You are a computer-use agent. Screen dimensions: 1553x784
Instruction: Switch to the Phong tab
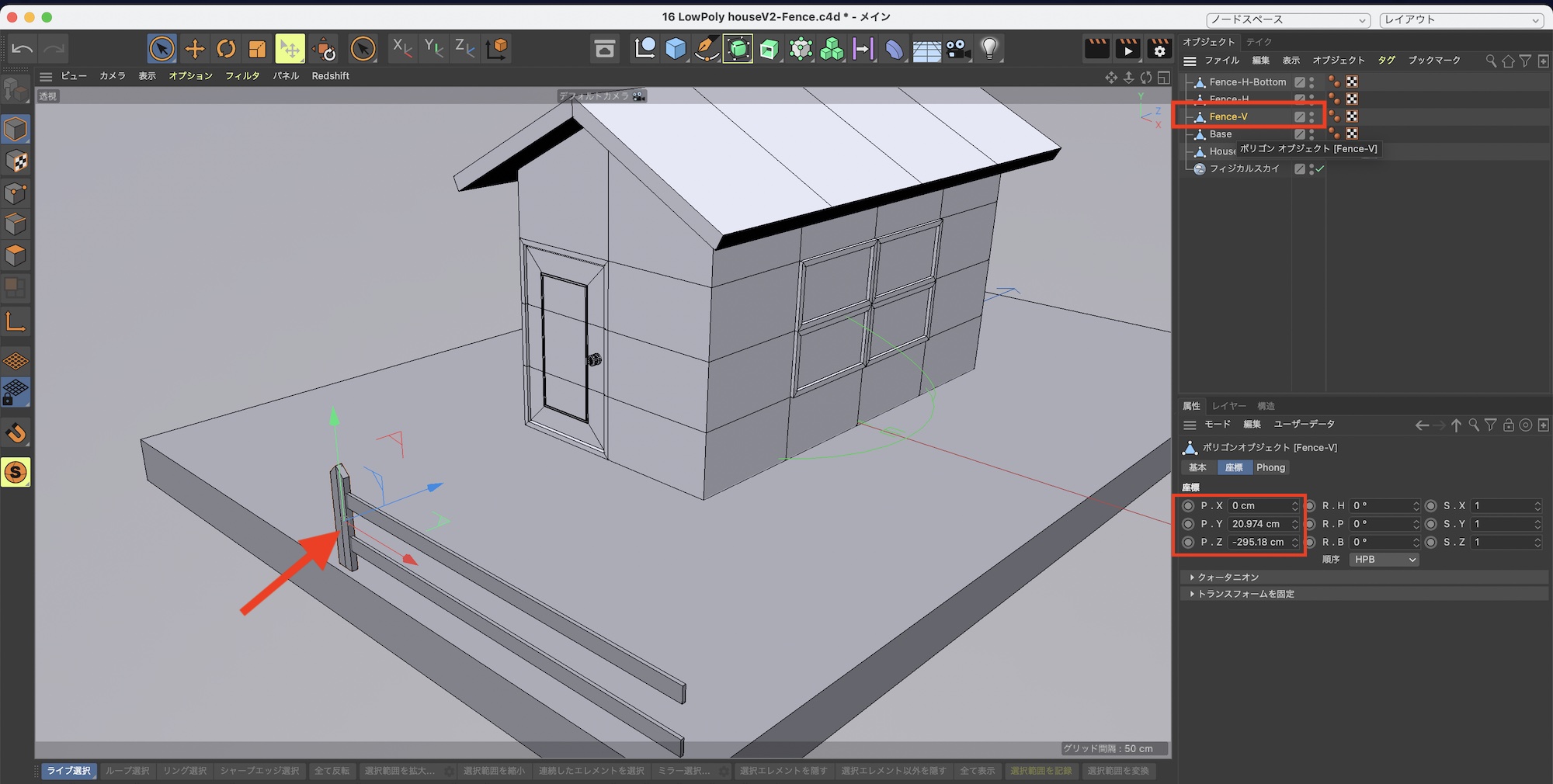click(1270, 467)
